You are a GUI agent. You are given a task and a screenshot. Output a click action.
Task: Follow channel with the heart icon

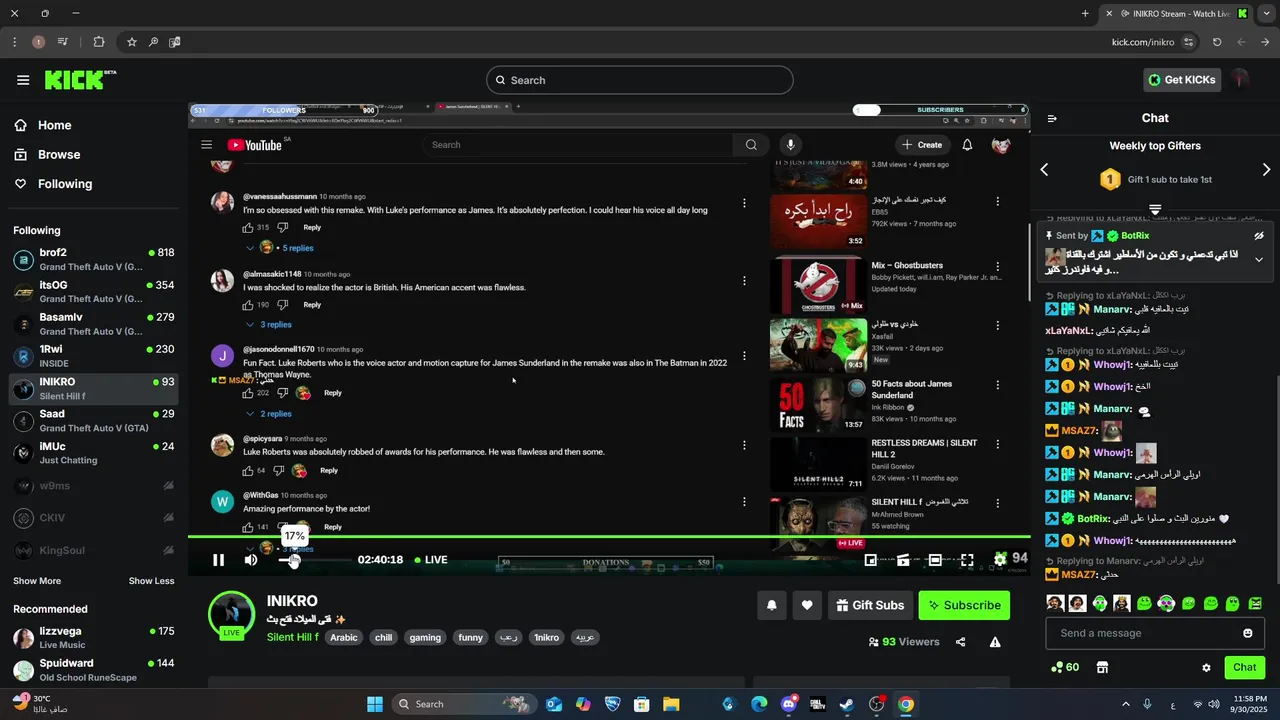pos(807,605)
